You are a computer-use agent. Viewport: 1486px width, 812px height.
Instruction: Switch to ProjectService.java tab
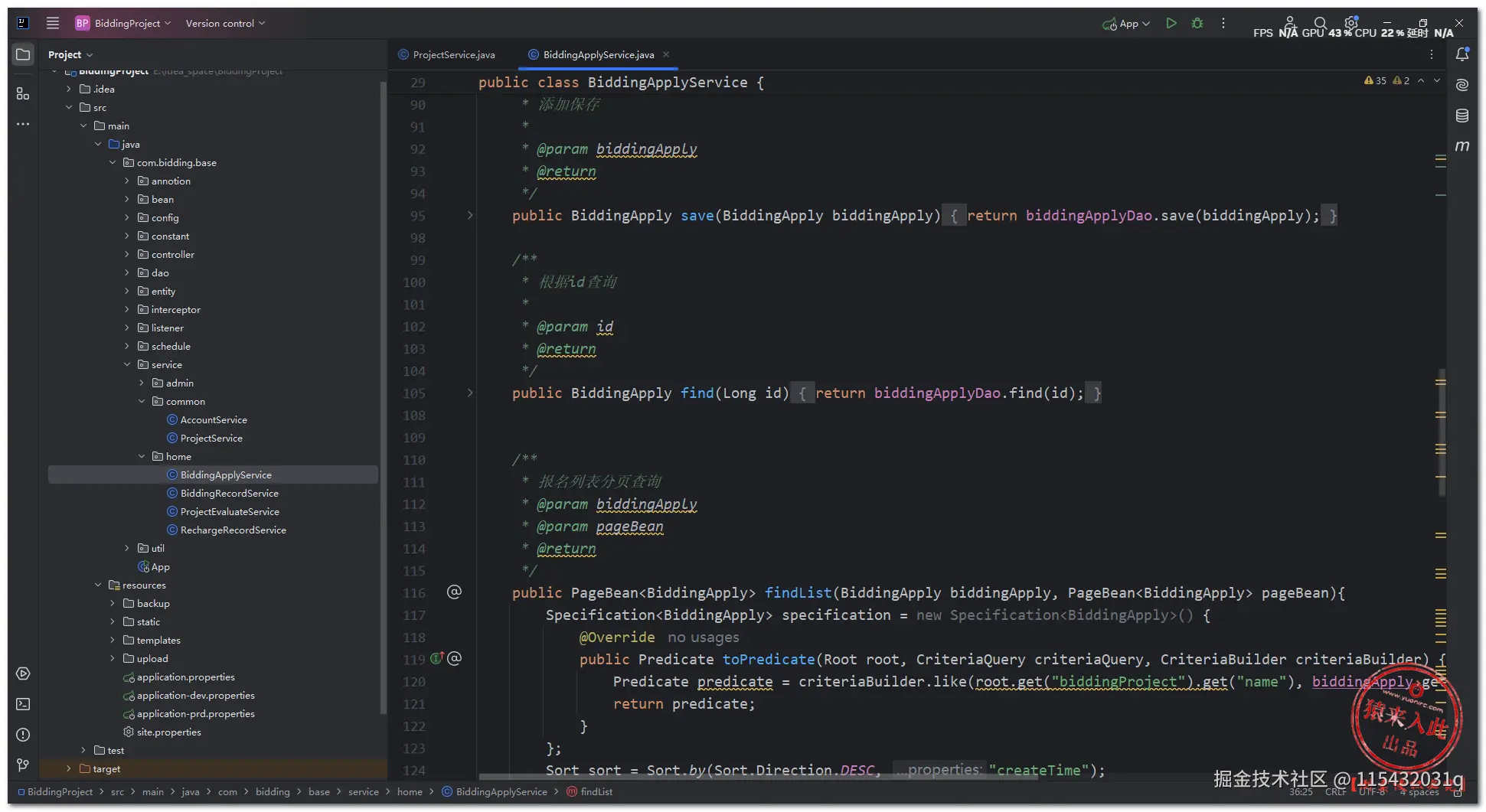pos(447,54)
